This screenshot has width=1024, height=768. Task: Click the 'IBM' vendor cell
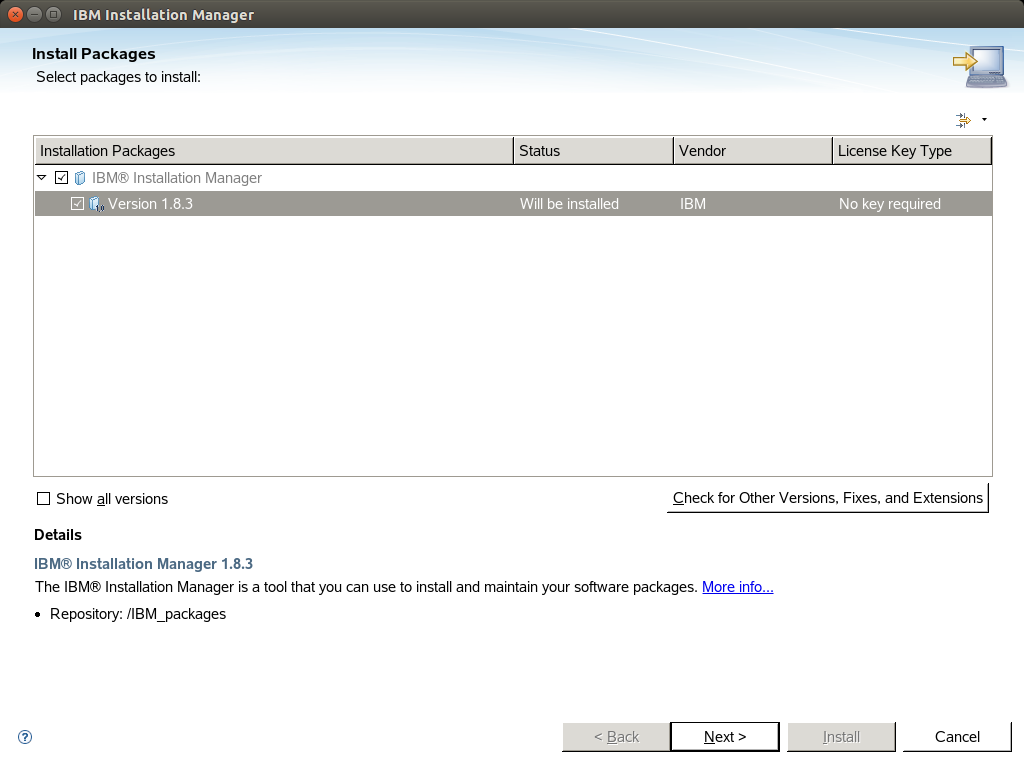693,204
